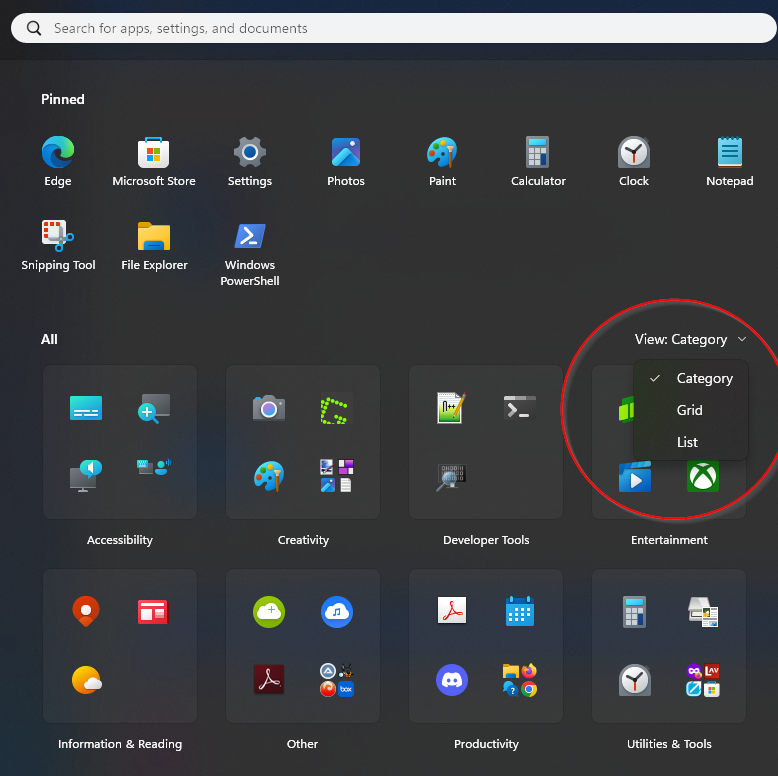
Task: Open Magnifier in the Accessibility group
Action: [x=154, y=408]
